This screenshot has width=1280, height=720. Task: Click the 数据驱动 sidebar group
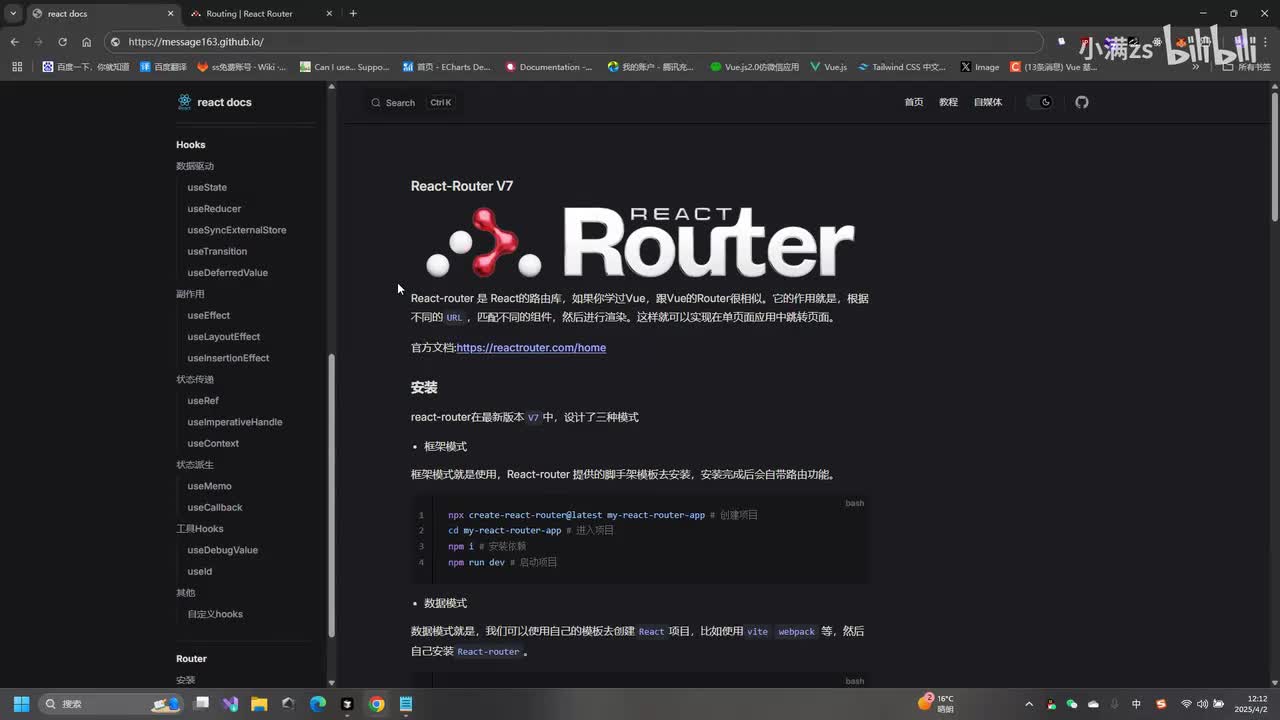[x=195, y=166]
